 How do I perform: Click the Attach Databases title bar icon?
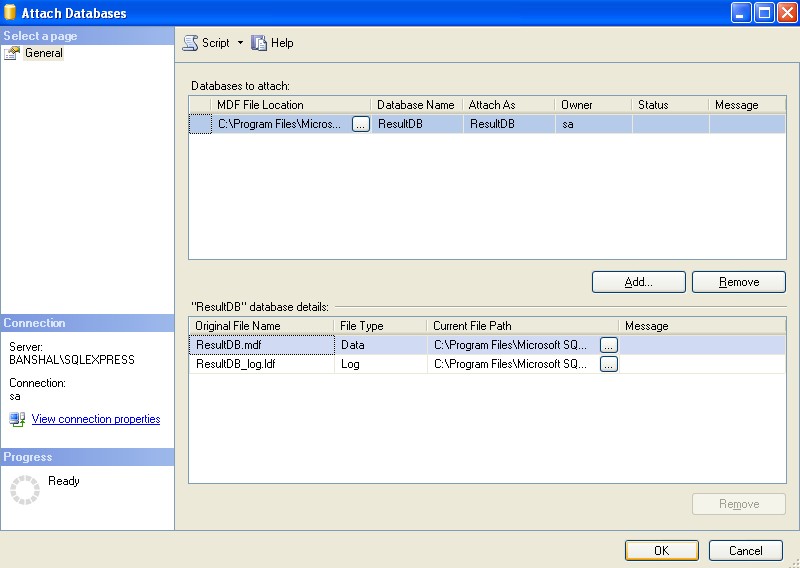[x=11, y=13]
